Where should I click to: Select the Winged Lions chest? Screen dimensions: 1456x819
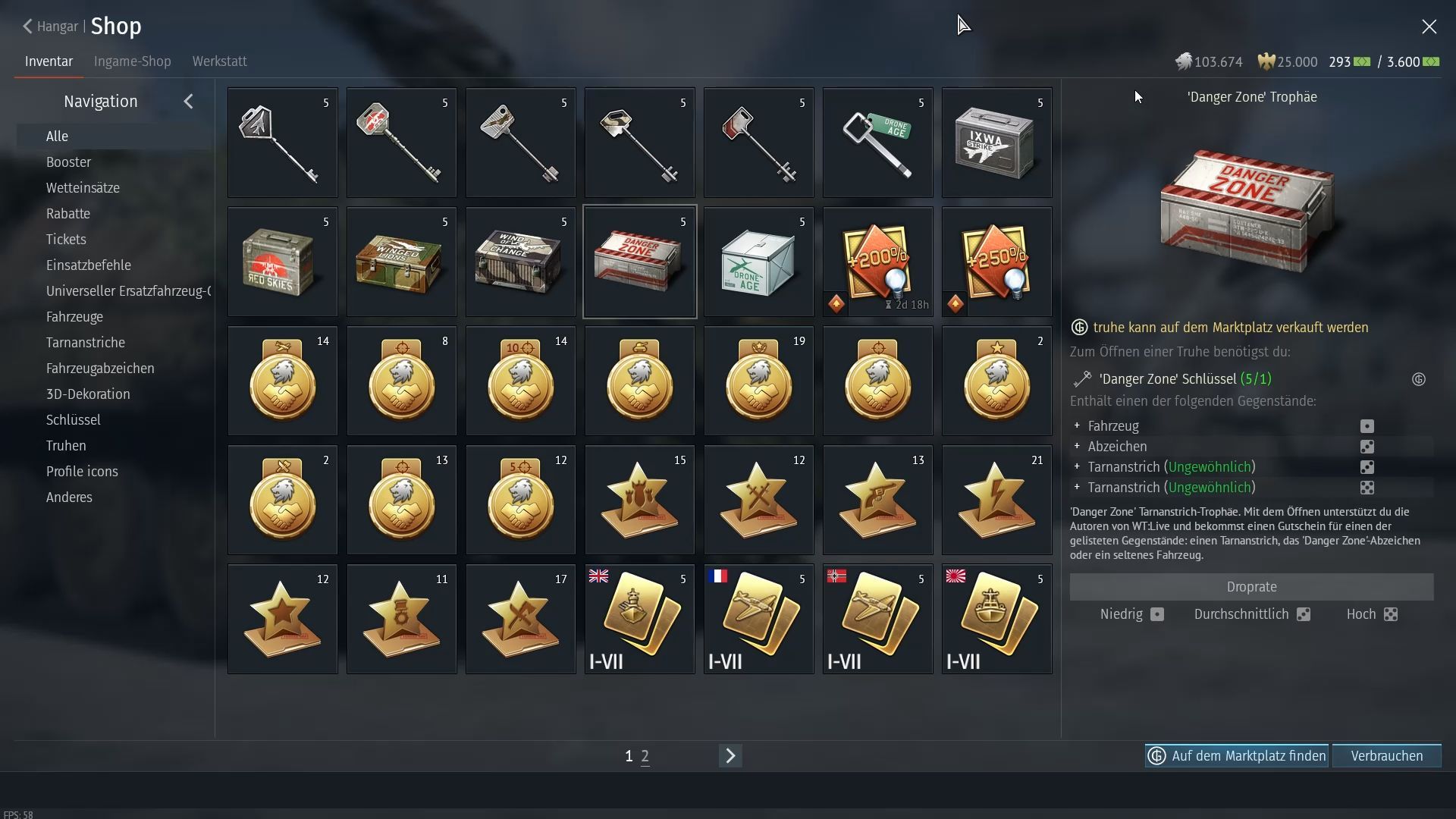tap(401, 262)
